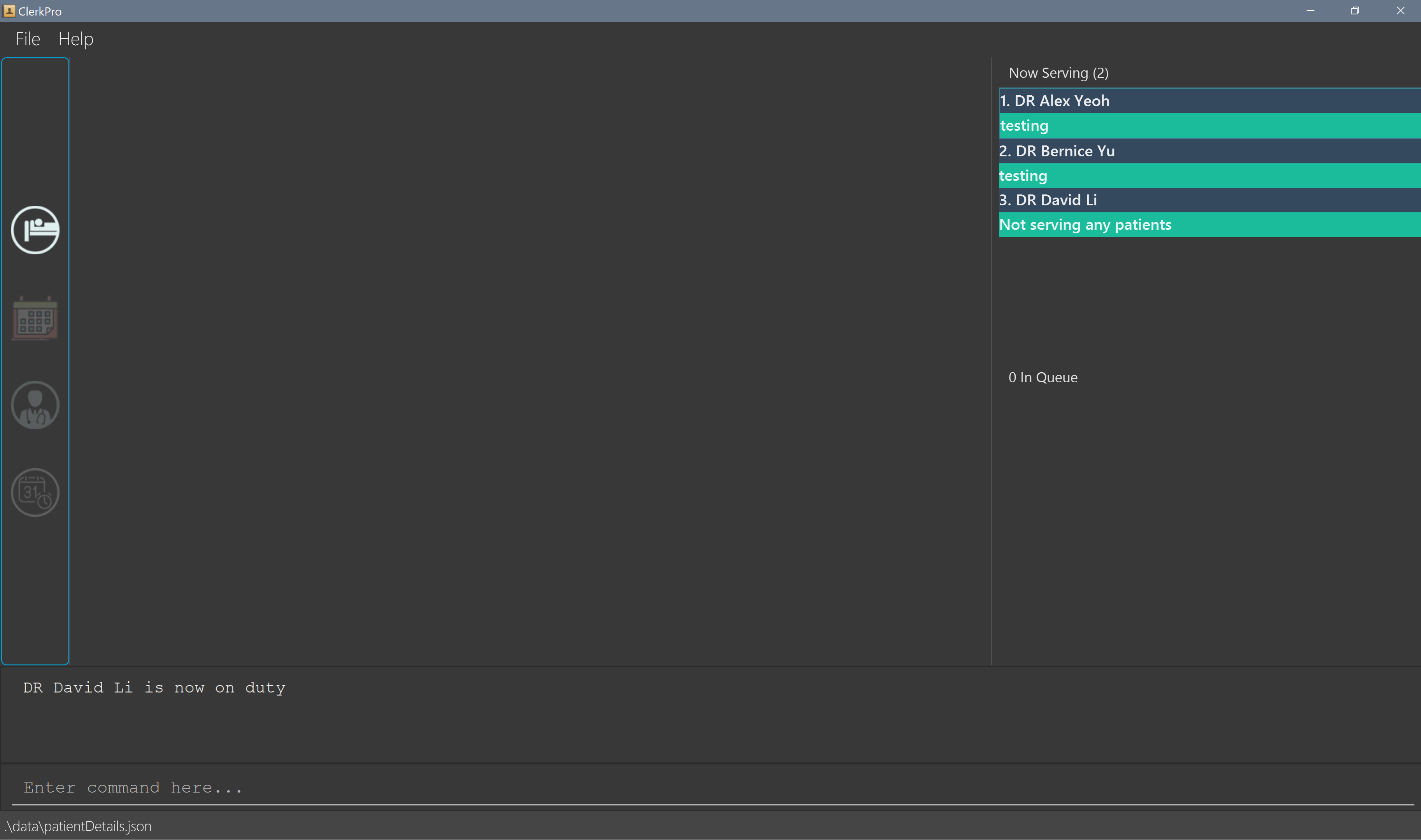Select the calendar grid sidebar icon
Screen dimensions: 1421x840
click(x=35, y=318)
